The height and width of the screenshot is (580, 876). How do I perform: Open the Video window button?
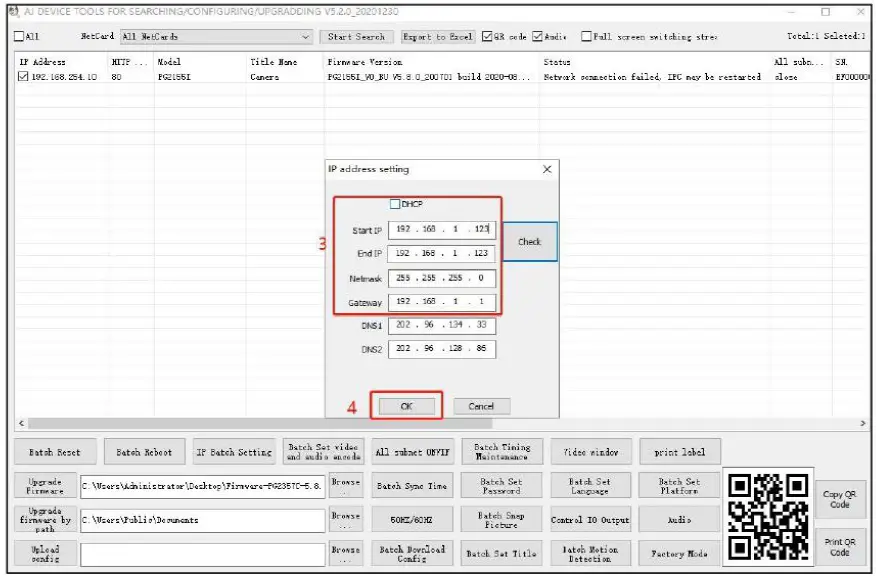(591, 452)
